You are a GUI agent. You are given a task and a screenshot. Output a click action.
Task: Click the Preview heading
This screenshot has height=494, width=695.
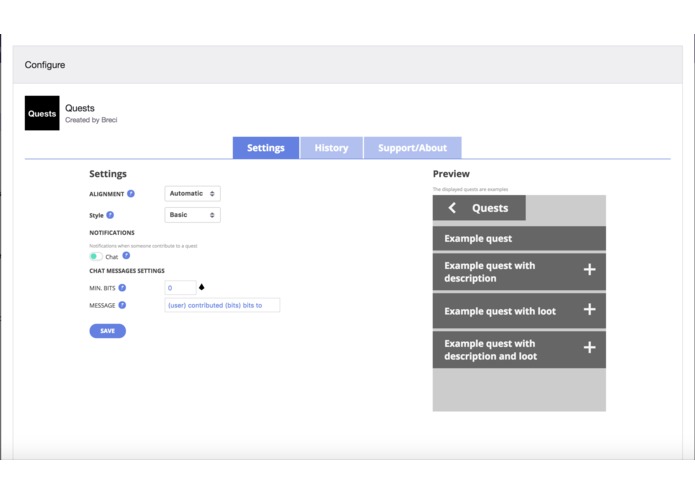pos(451,174)
